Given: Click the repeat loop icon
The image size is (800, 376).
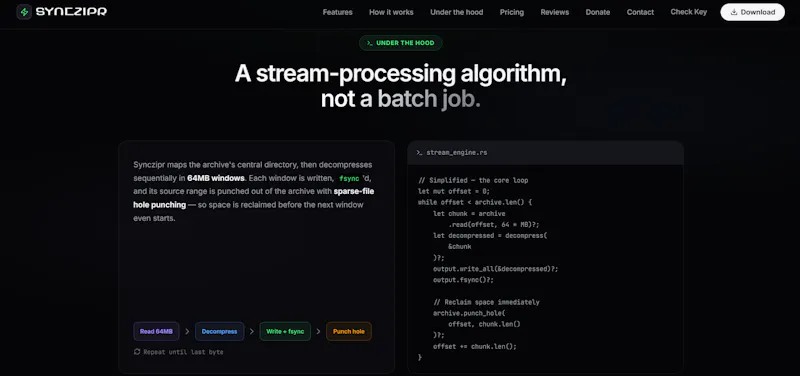Looking at the screenshot, I should 137,352.
